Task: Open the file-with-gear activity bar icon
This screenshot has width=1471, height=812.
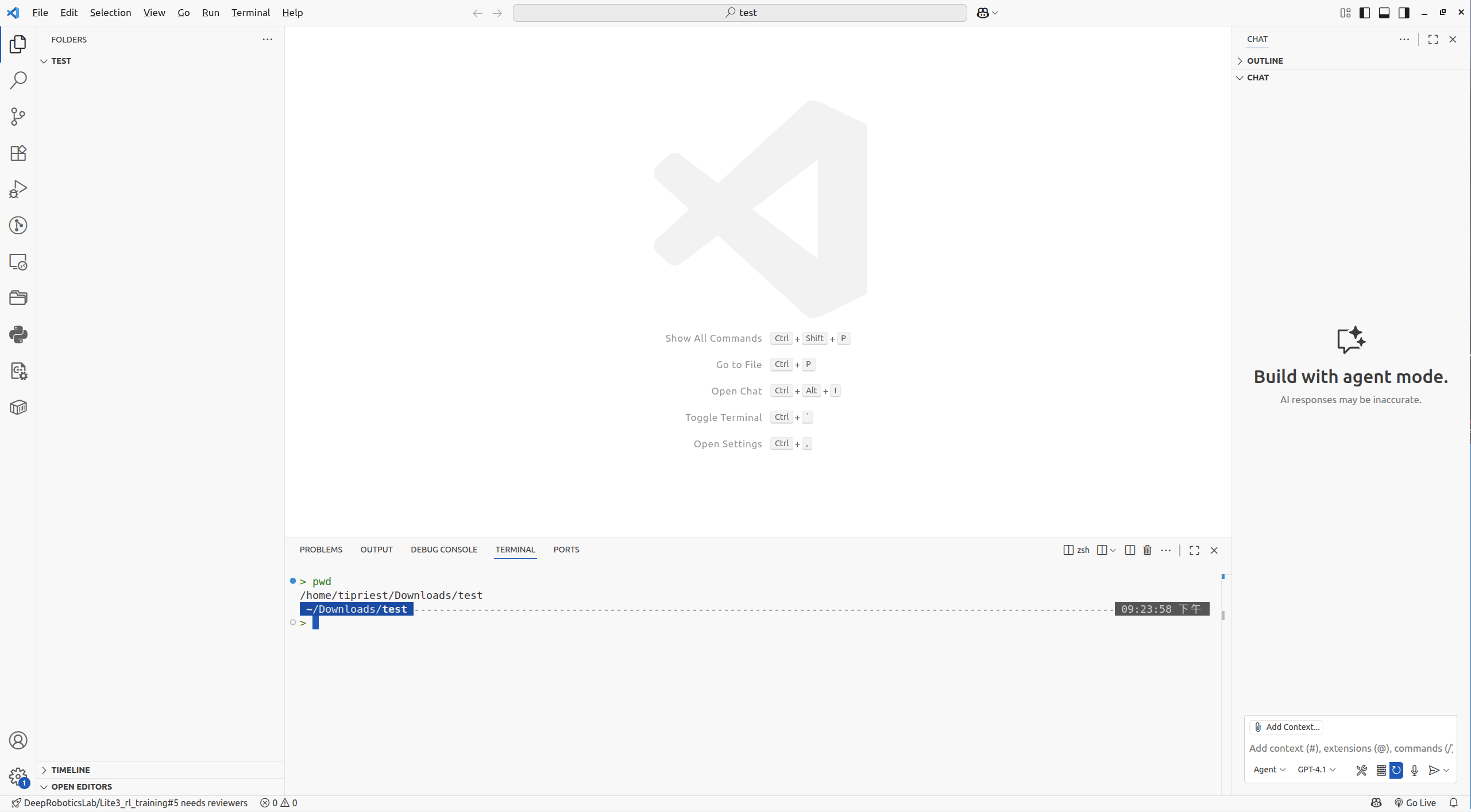Action: click(x=18, y=371)
